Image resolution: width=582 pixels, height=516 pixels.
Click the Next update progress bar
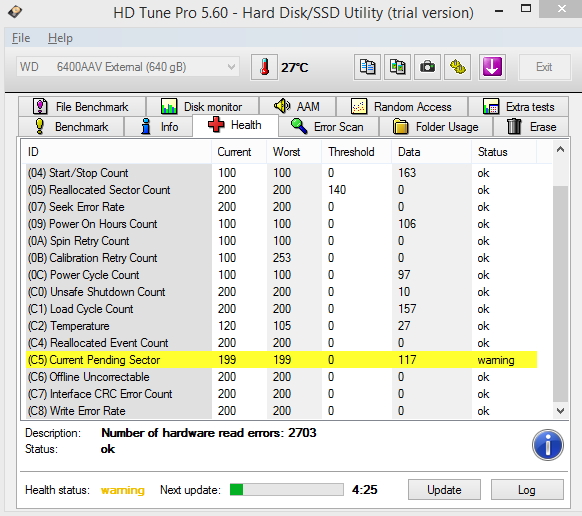pyautogui.click(x=287, y=490)
